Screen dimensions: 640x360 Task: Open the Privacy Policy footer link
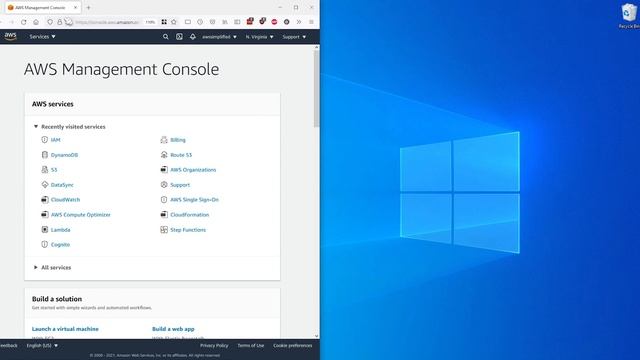214,345
